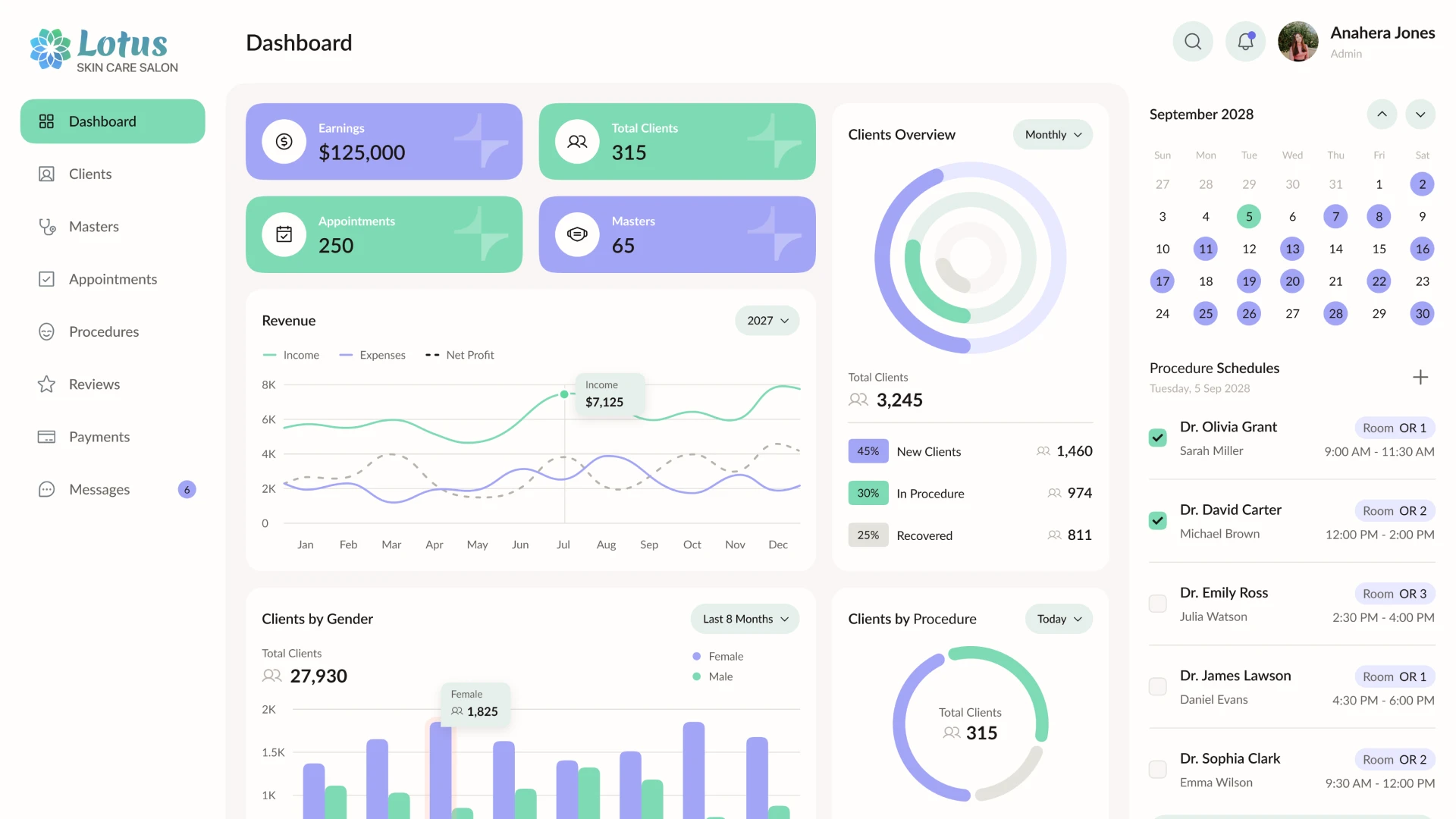Viewport: 1456px width, 819px height.
Task: Uncheck Dr. Olivia Grant's schedule checkbox
Action: pos(1157,438)
